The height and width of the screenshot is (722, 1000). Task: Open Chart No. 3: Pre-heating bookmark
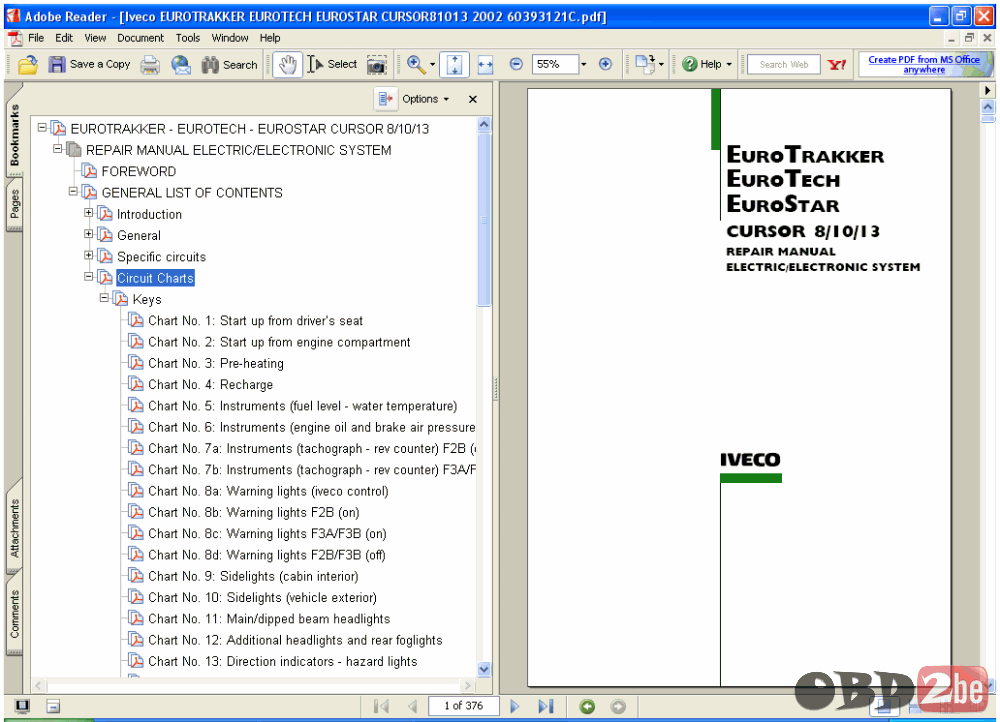pyautogui.click(x=216, y=363)
